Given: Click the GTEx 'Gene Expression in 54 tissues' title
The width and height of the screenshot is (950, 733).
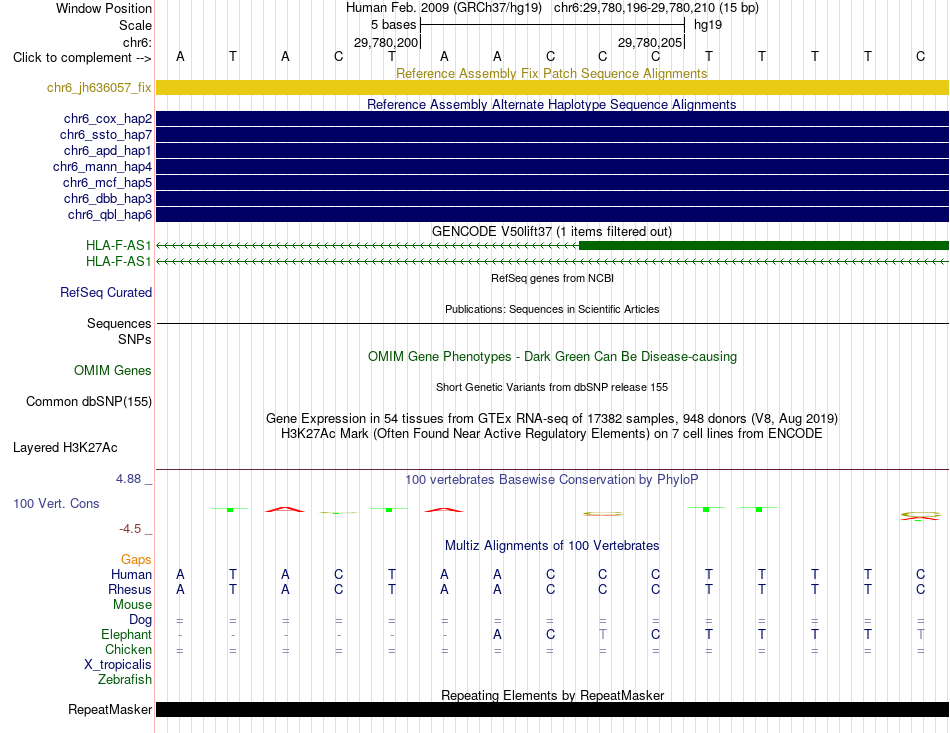Looking at the screenshot, I should 552,419.
